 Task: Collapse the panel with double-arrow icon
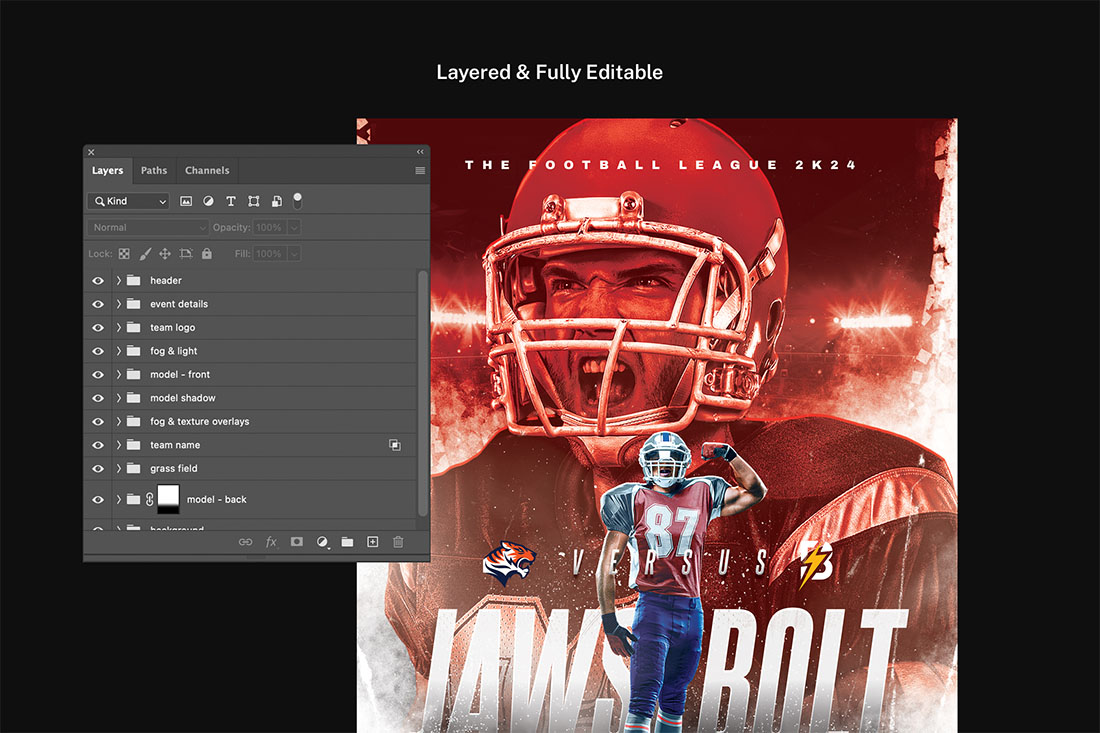pos(420,152)
